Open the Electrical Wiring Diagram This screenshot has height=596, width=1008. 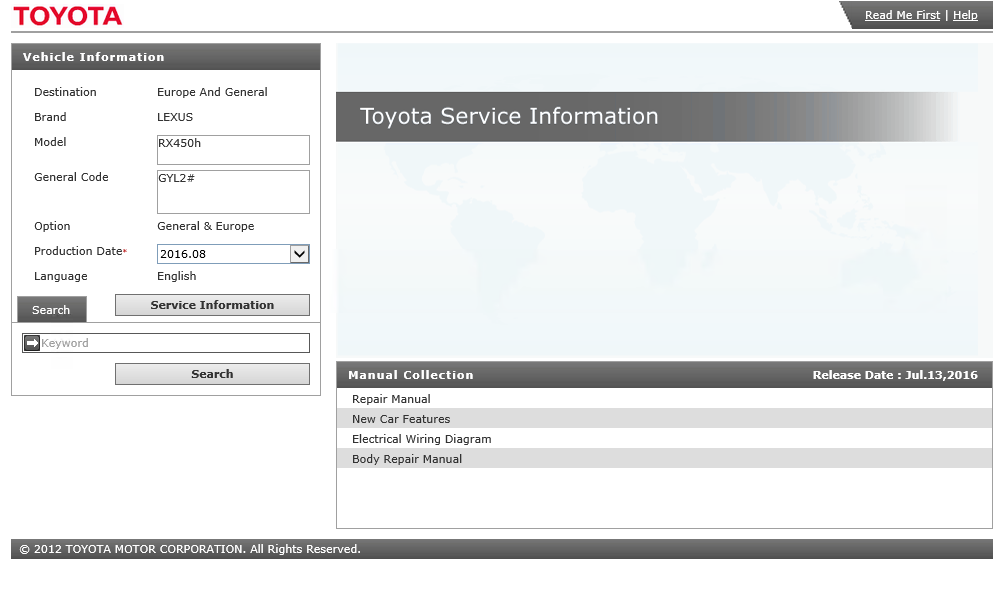(421, 439)
